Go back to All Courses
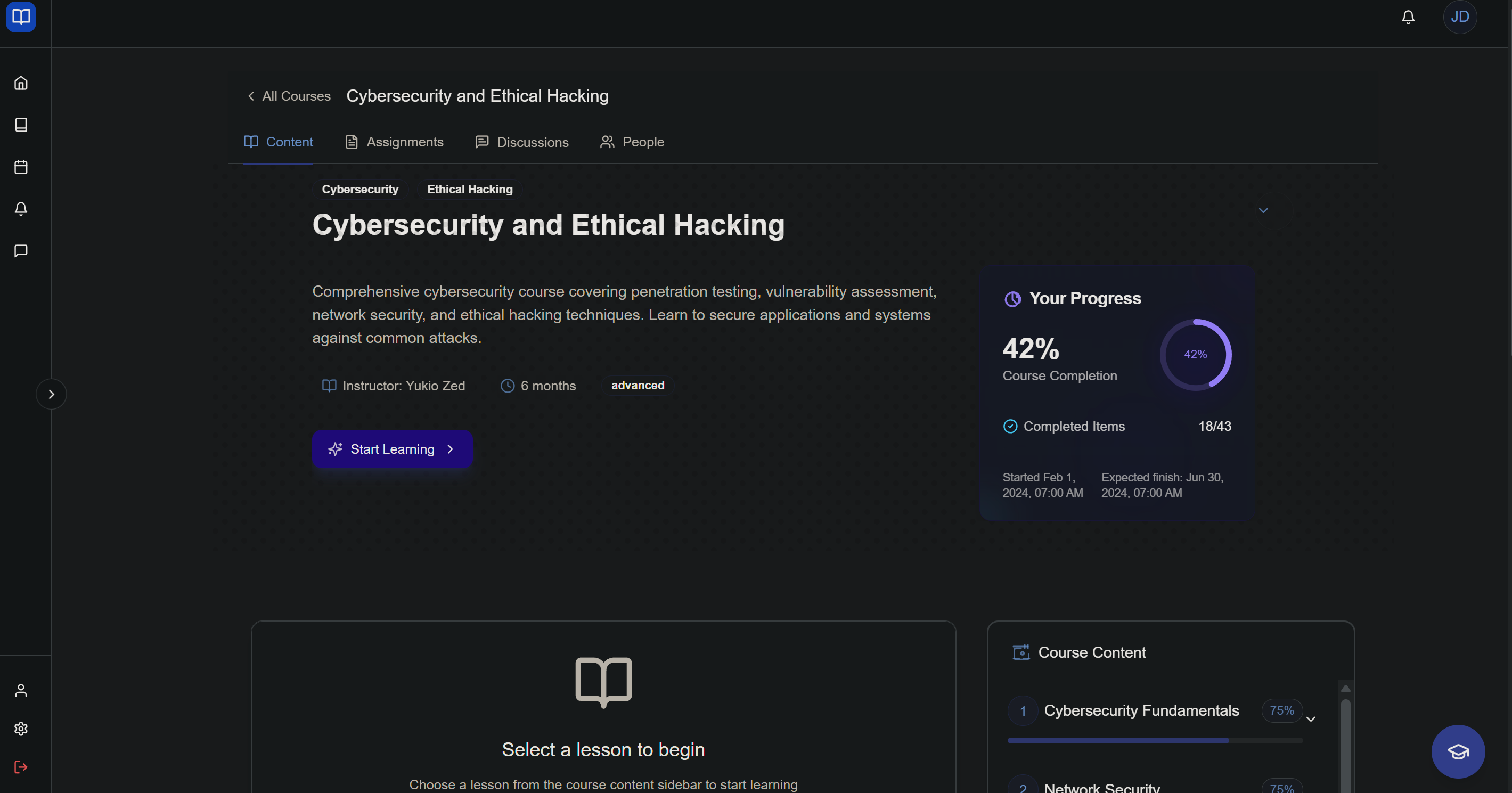Viewport: 1512px width, 793px height. click(x=289, y=96)
